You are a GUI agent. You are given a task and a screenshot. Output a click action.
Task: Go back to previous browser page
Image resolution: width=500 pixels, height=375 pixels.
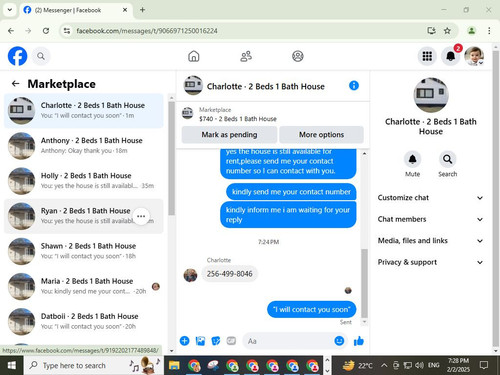pyautogui.click(x=11, y=31)
